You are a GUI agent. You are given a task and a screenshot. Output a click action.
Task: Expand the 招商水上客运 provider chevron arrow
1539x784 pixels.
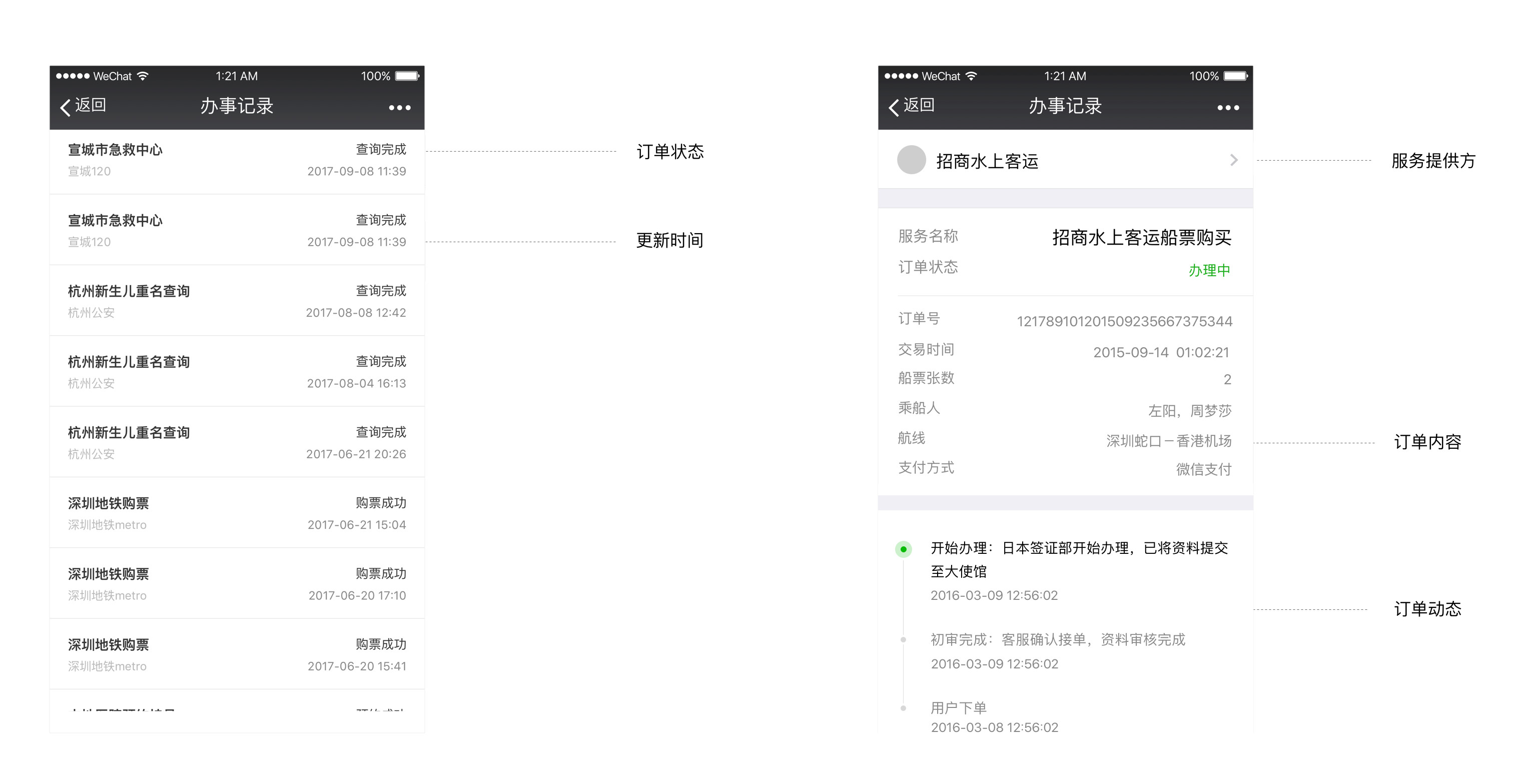tap(1234, 160)
